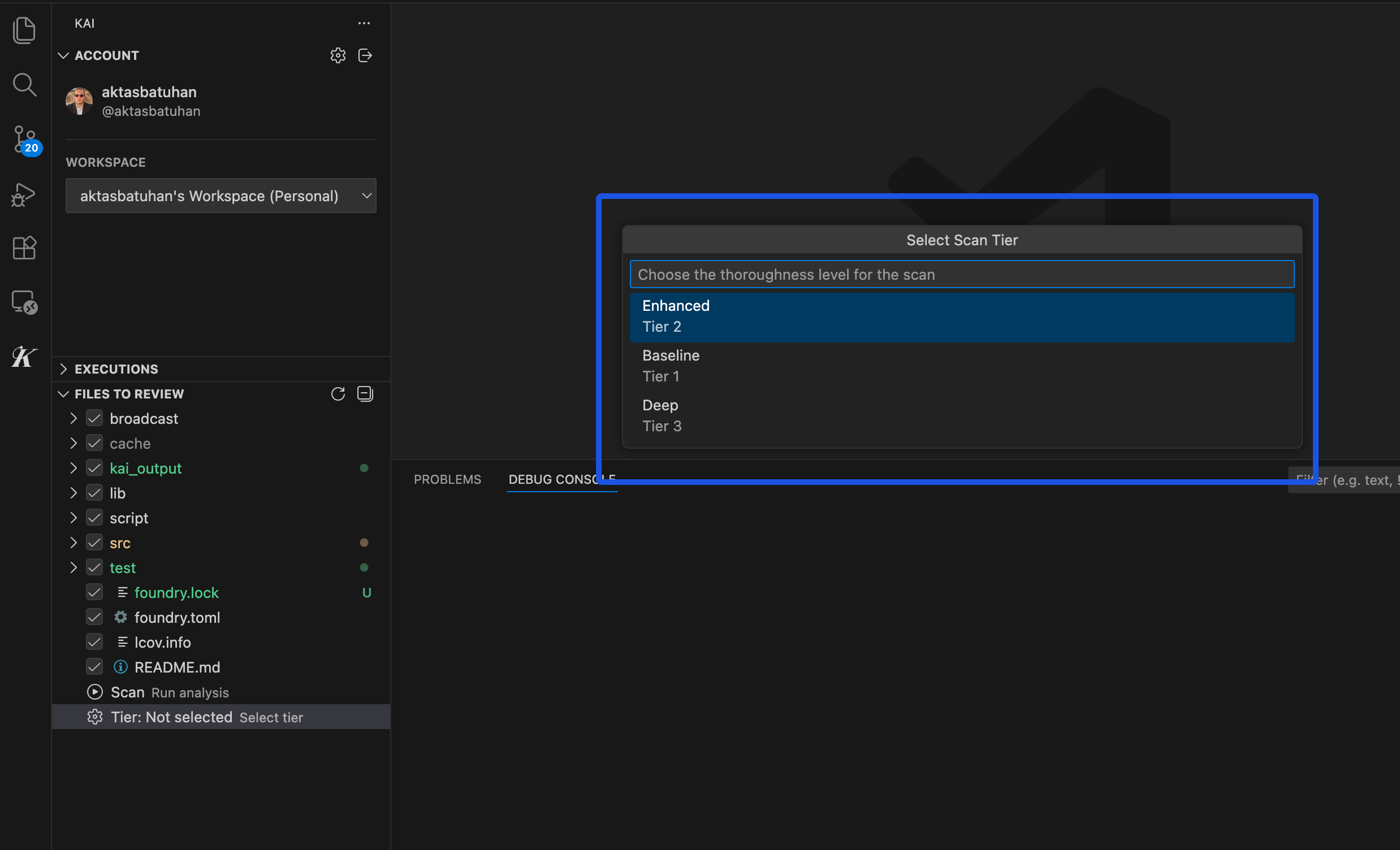This screenshot has width=1400, height=850.
Task: Toggle the foundry.toml checkbox
Action: [x=94, y=618]
